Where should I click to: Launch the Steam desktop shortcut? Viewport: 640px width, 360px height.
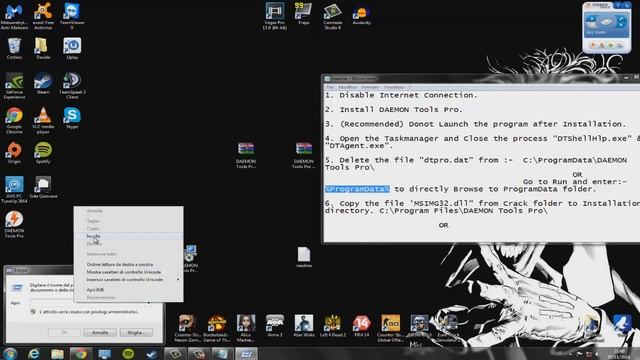click(43, 84)
